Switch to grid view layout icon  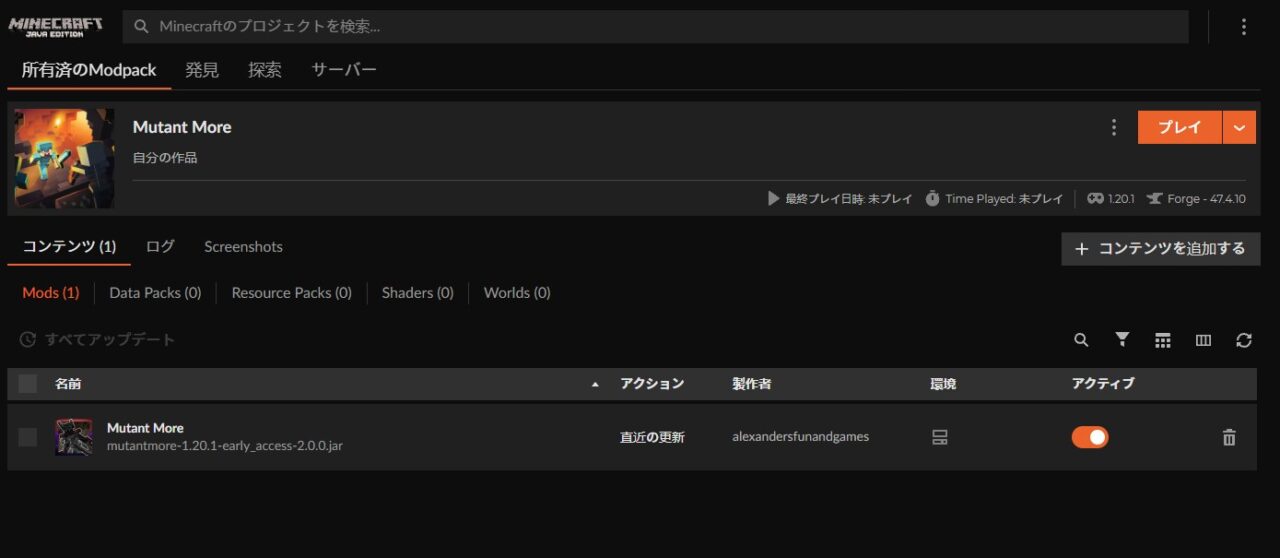coord(1162,340)
